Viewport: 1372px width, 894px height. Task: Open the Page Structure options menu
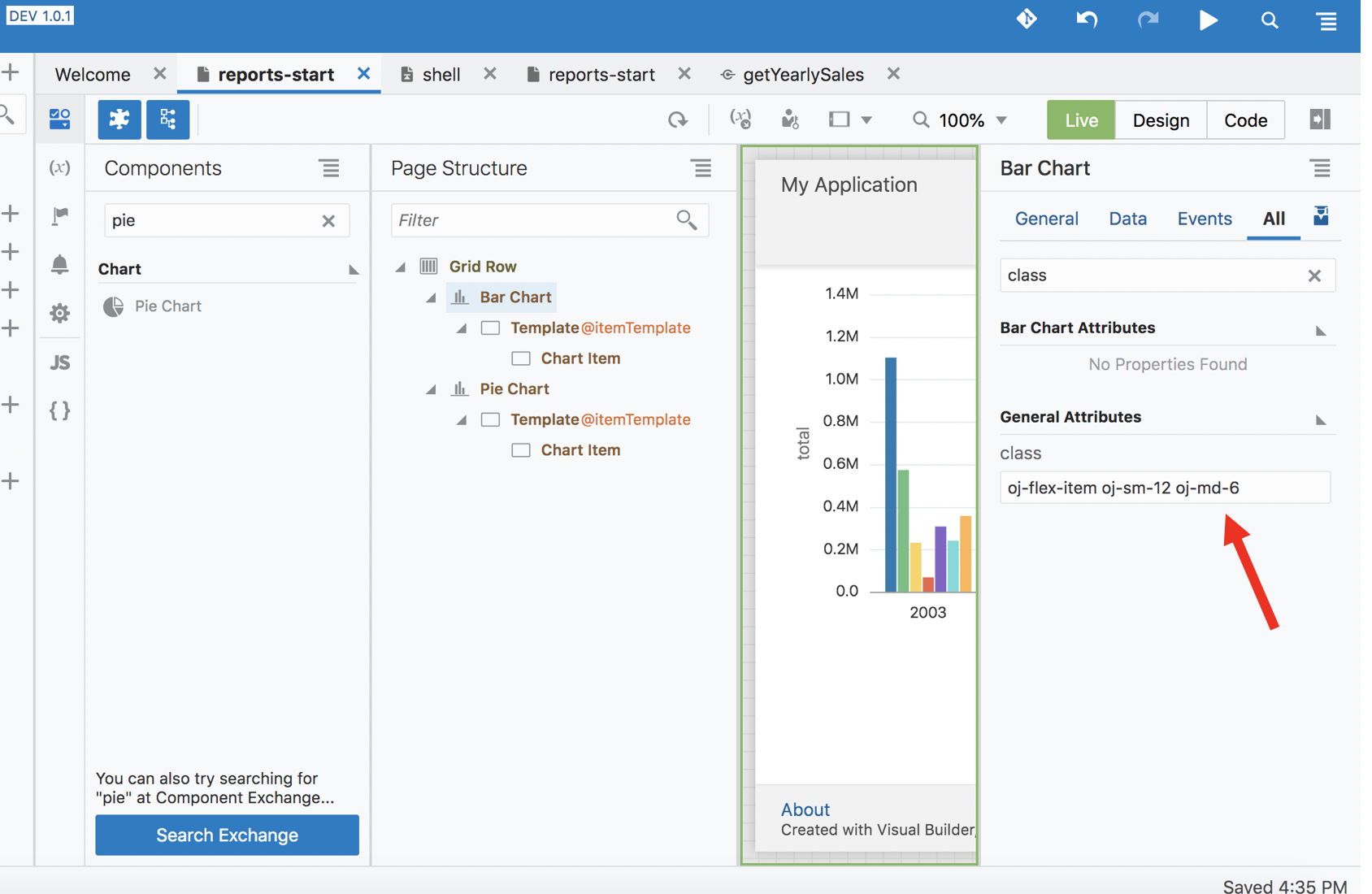click(x=701, y=168)
